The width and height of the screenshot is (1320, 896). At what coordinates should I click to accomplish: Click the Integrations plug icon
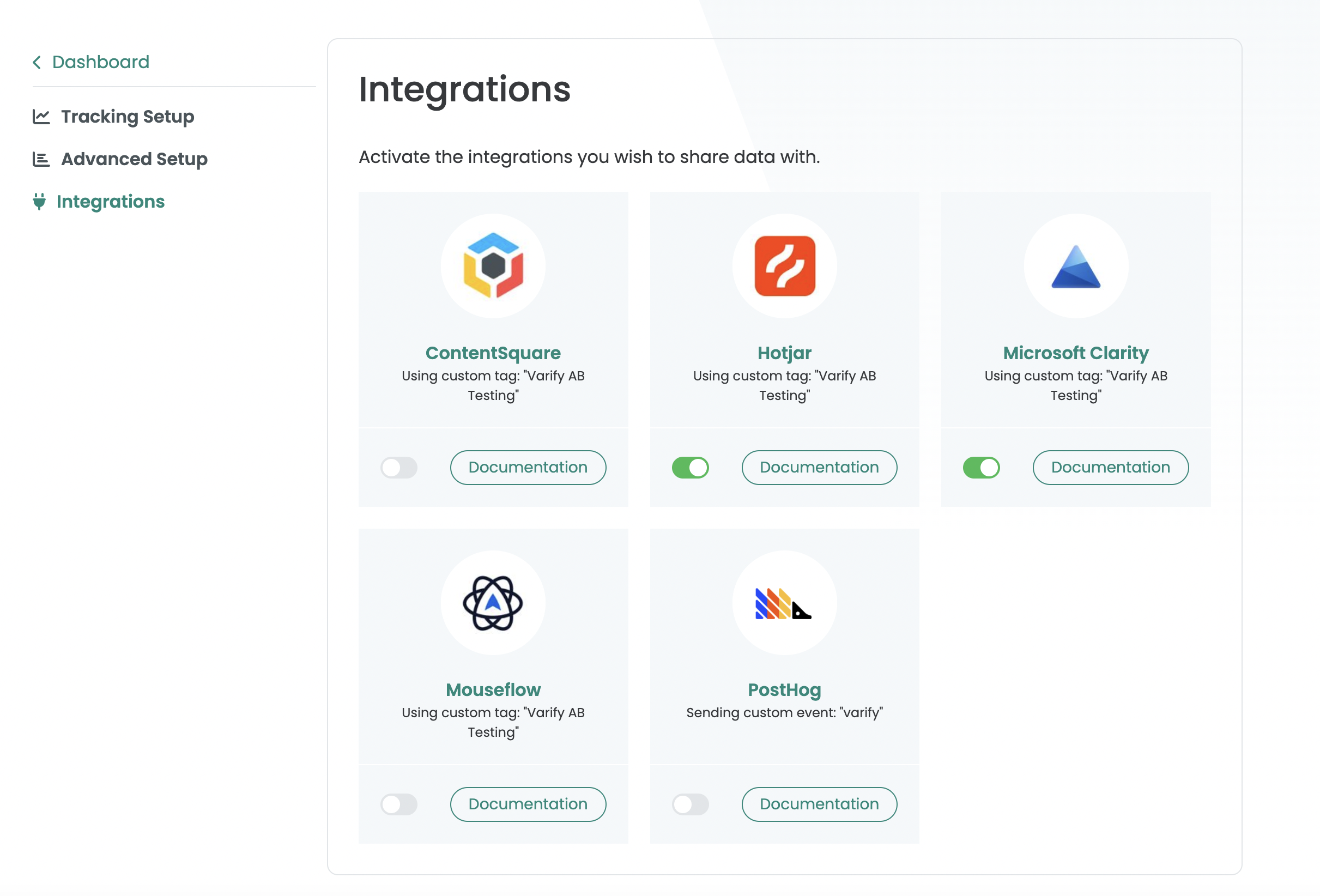39,201
